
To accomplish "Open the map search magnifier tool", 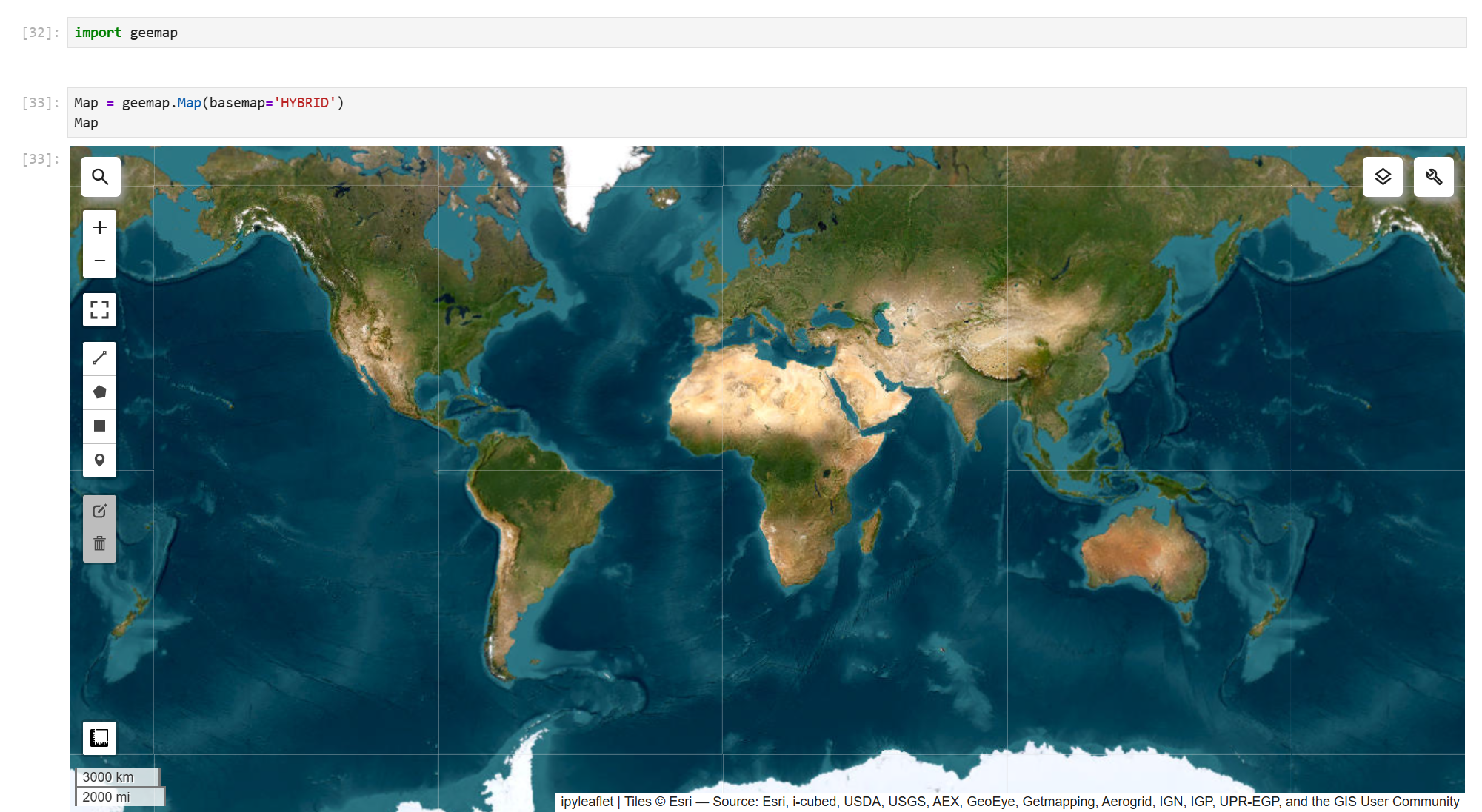I will pos(100,177).
